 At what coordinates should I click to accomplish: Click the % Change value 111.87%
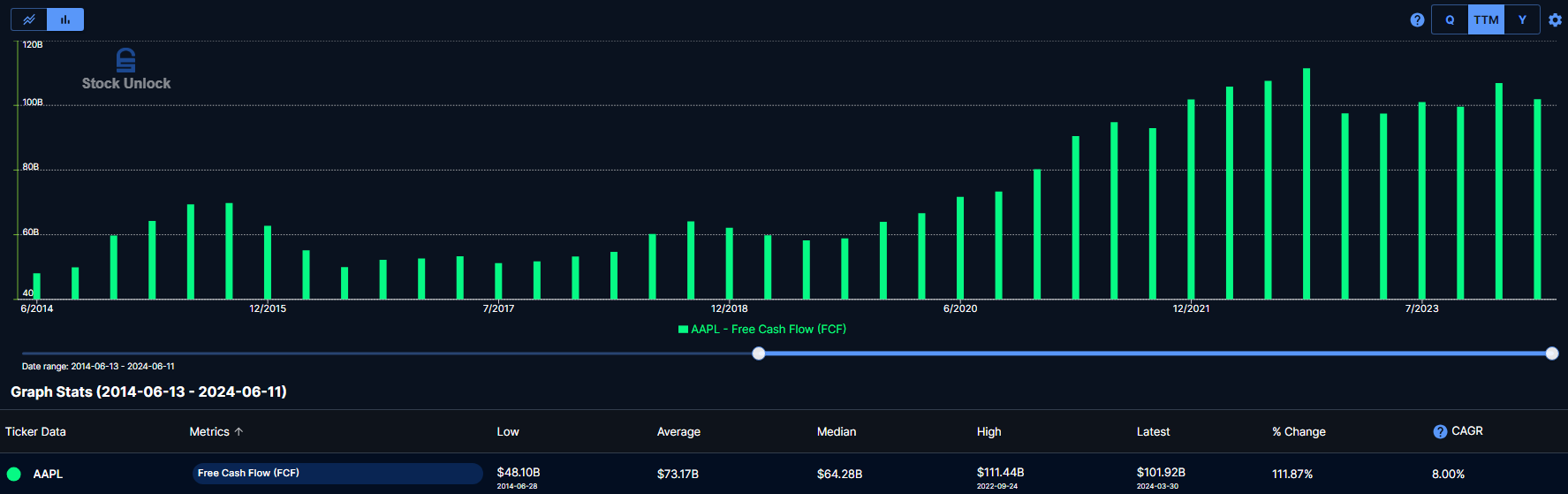tap(1292, 474)
